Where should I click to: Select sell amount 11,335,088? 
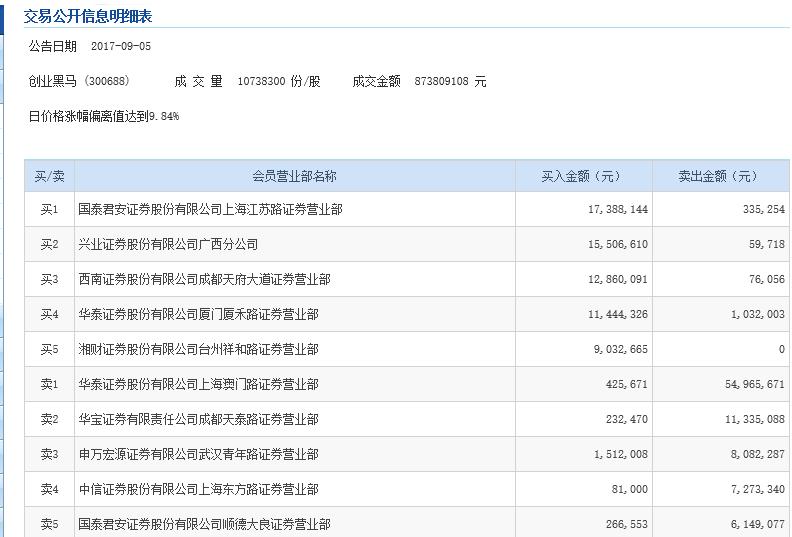tap(755, 419)
